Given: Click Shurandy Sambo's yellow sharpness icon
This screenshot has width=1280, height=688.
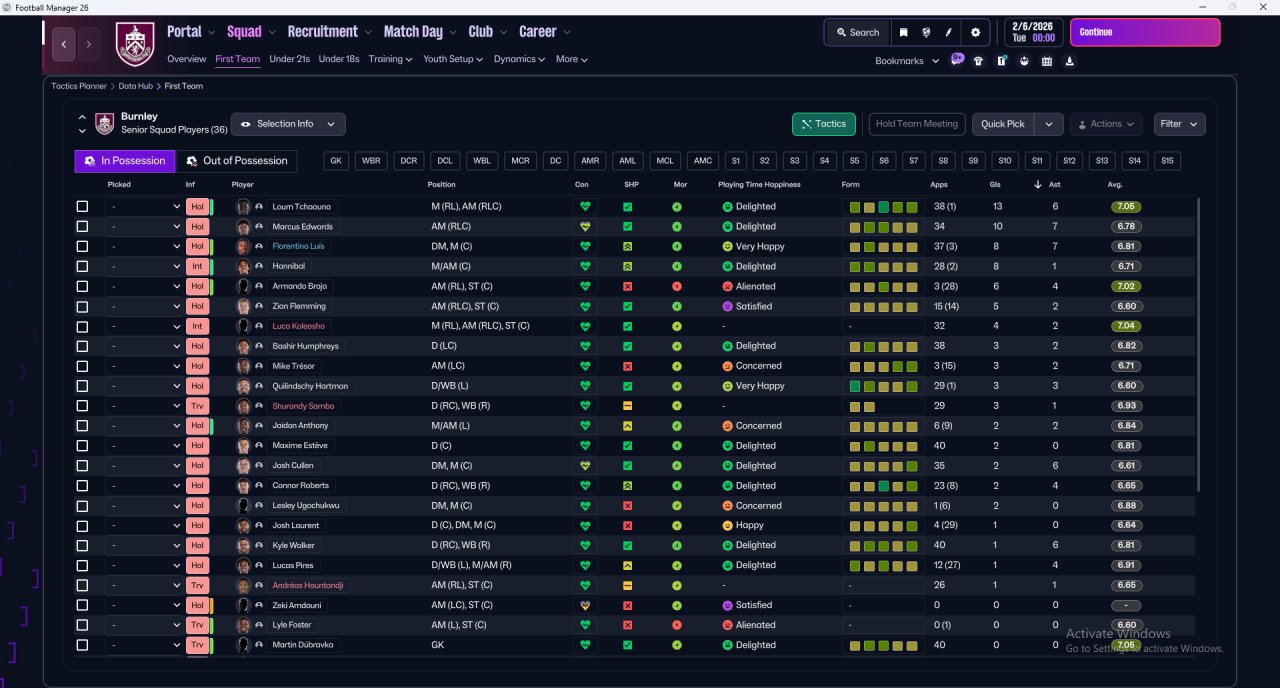Looking at the screenshot, I should 627,406.
